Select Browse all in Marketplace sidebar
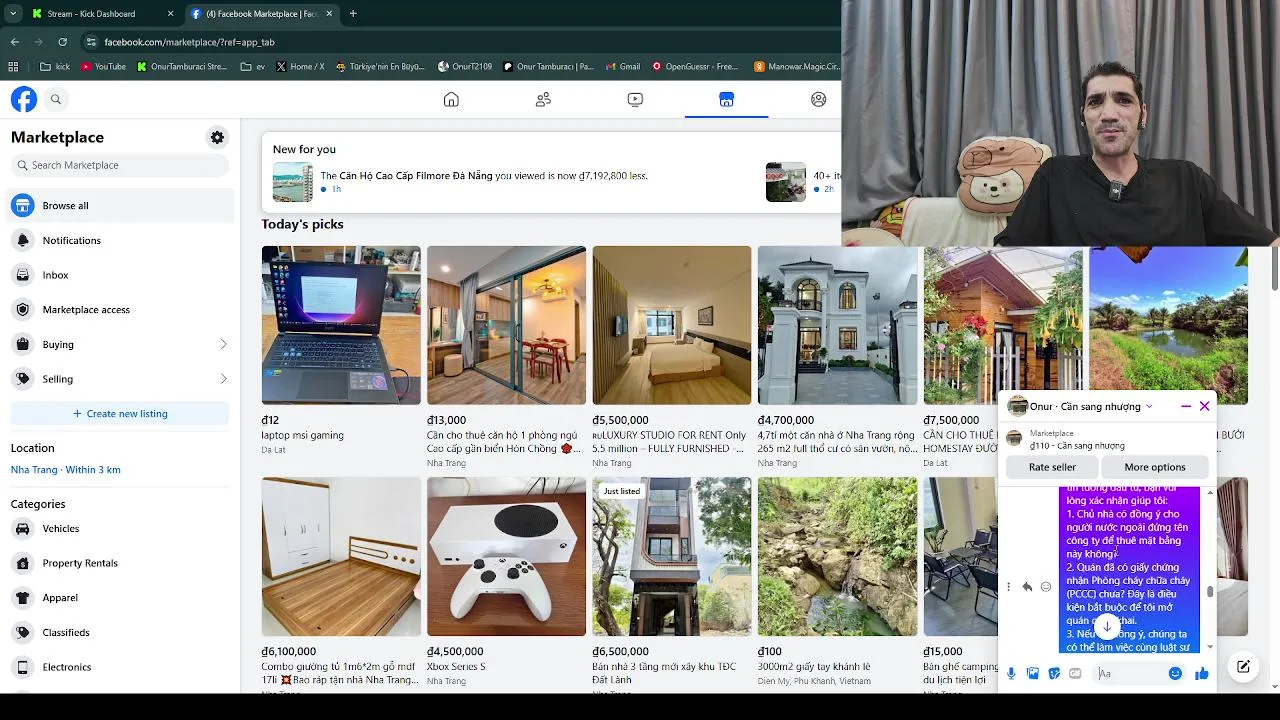Screen dimensions: 1280x720 pos(120,205)
